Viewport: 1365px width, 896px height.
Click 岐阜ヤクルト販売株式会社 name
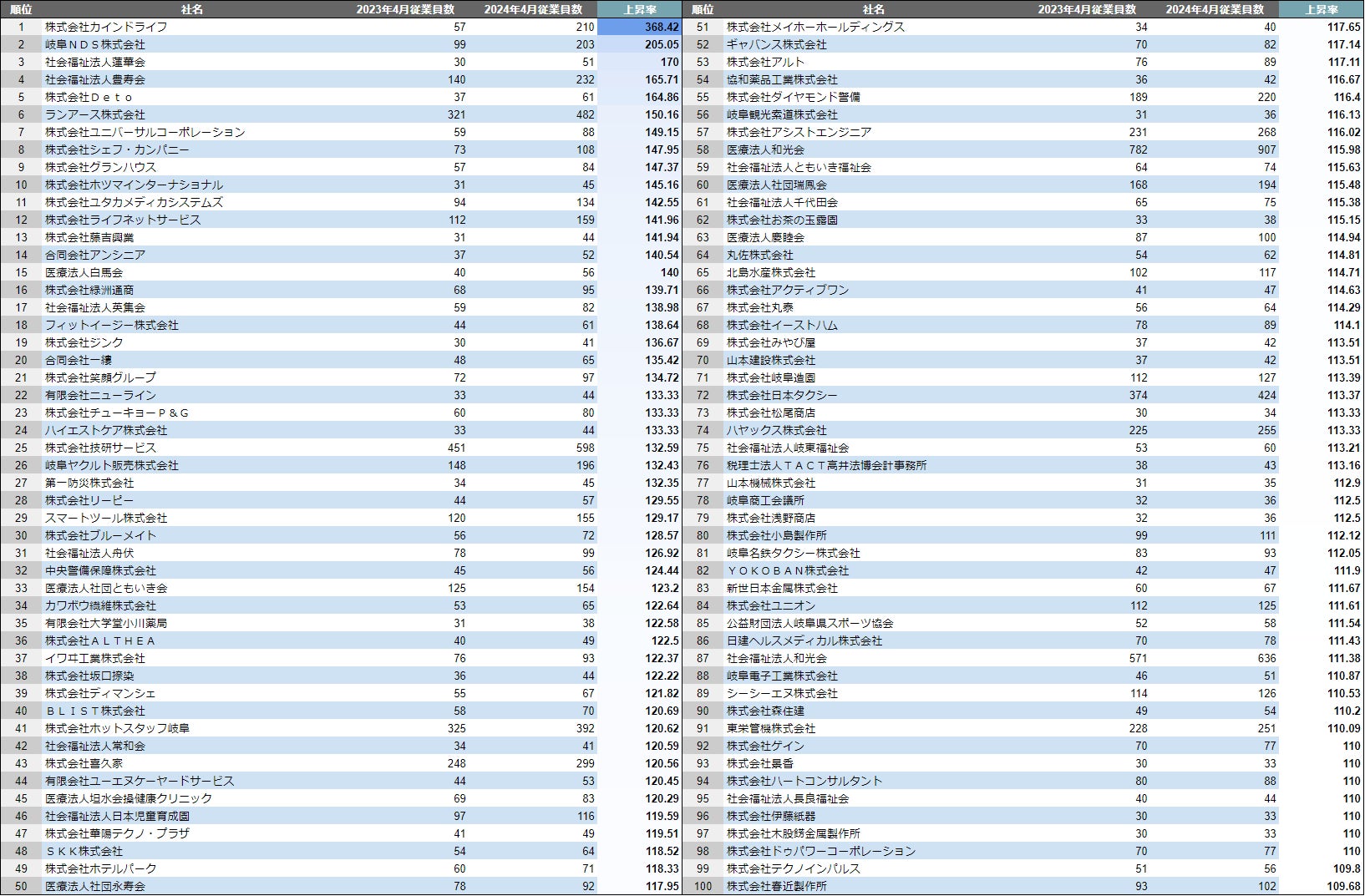[x=112, y=465]
